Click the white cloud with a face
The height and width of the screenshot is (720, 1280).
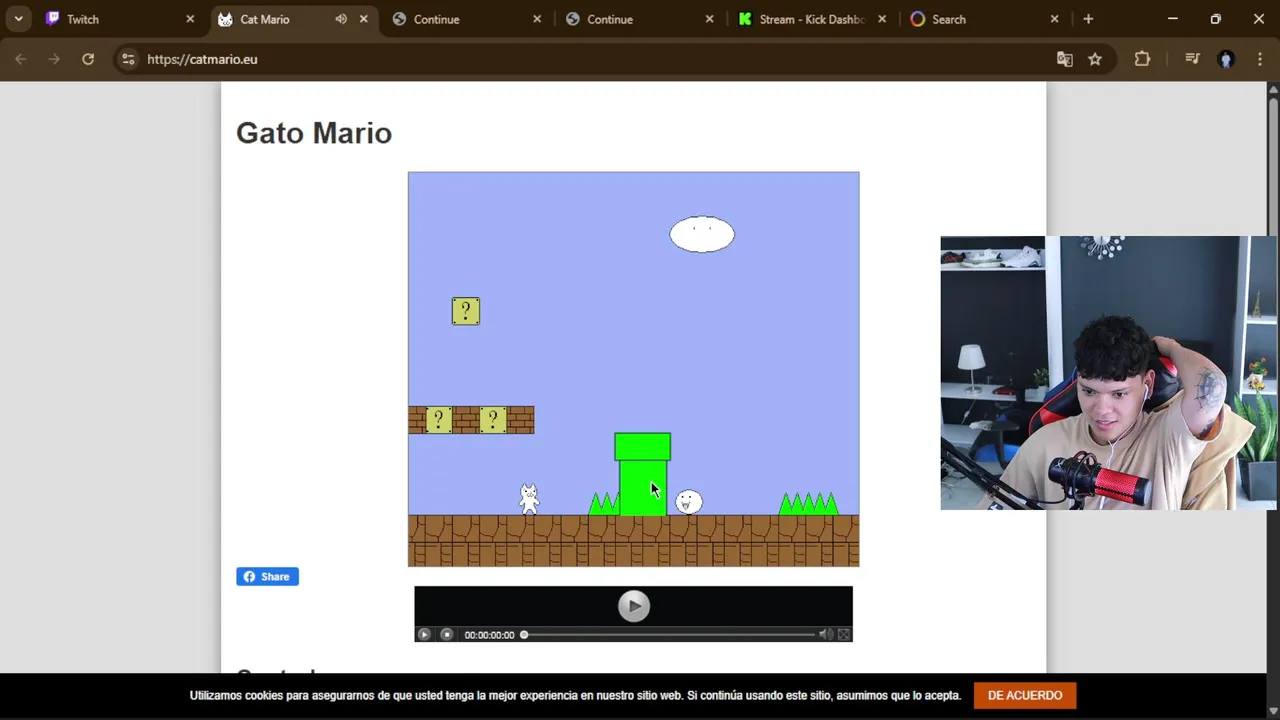(702, 235)
